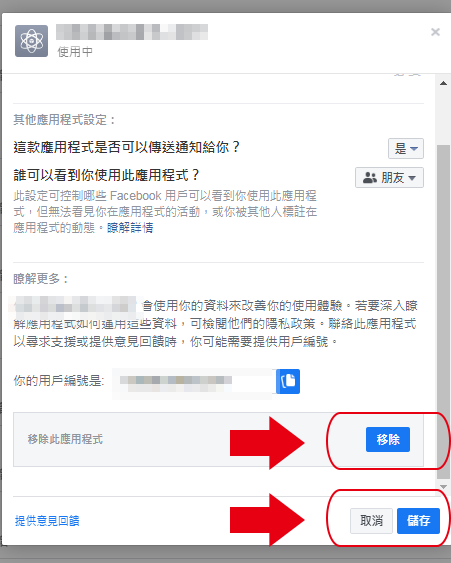Viewport: 451px width, 563px height.
Task: Click the dialog's vertical scrollbar thumb
Action: pyautogui.click(x=443, y=312)
